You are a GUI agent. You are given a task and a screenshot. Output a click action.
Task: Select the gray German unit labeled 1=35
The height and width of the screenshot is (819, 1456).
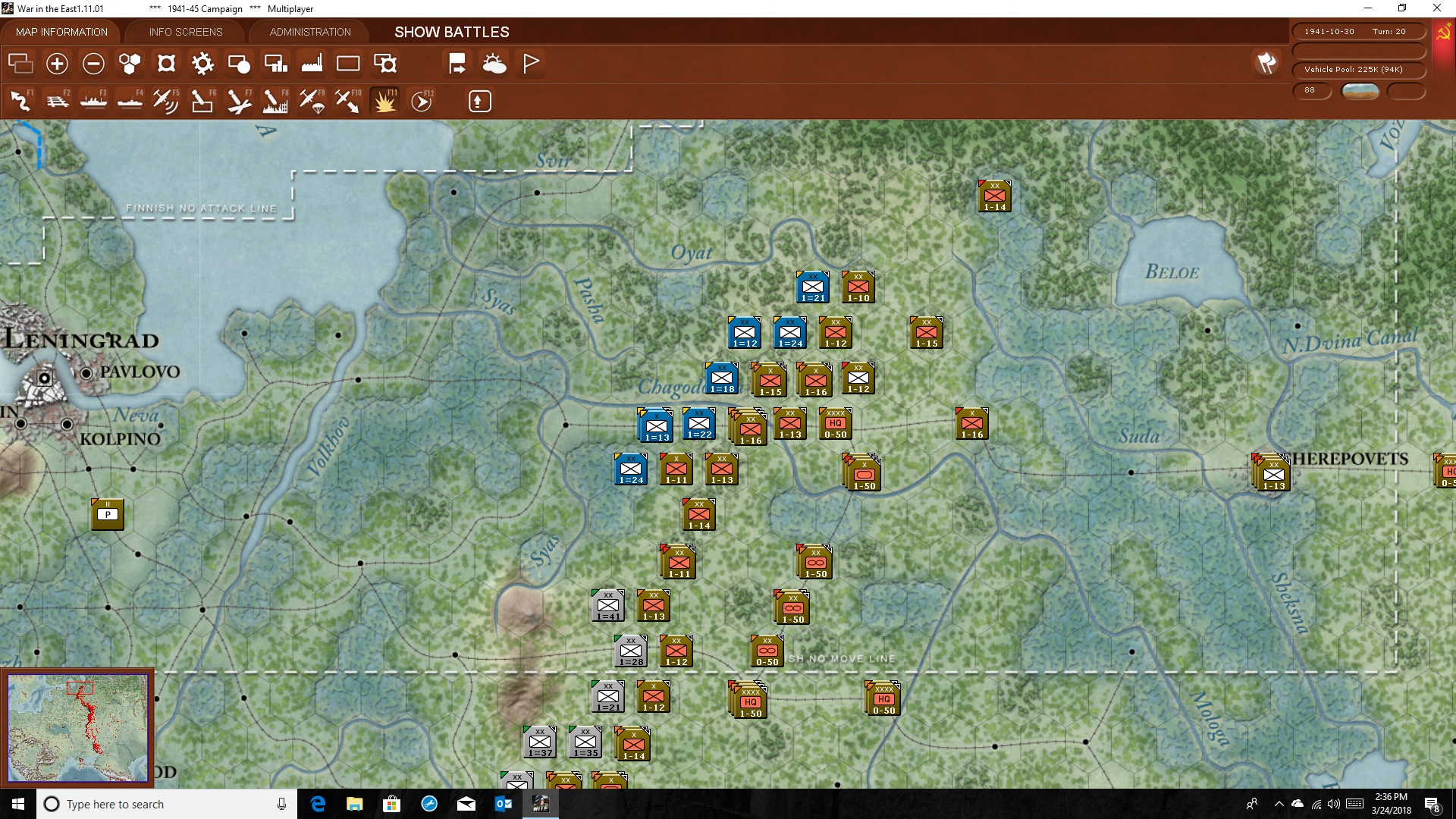click(x=585, y=742)
